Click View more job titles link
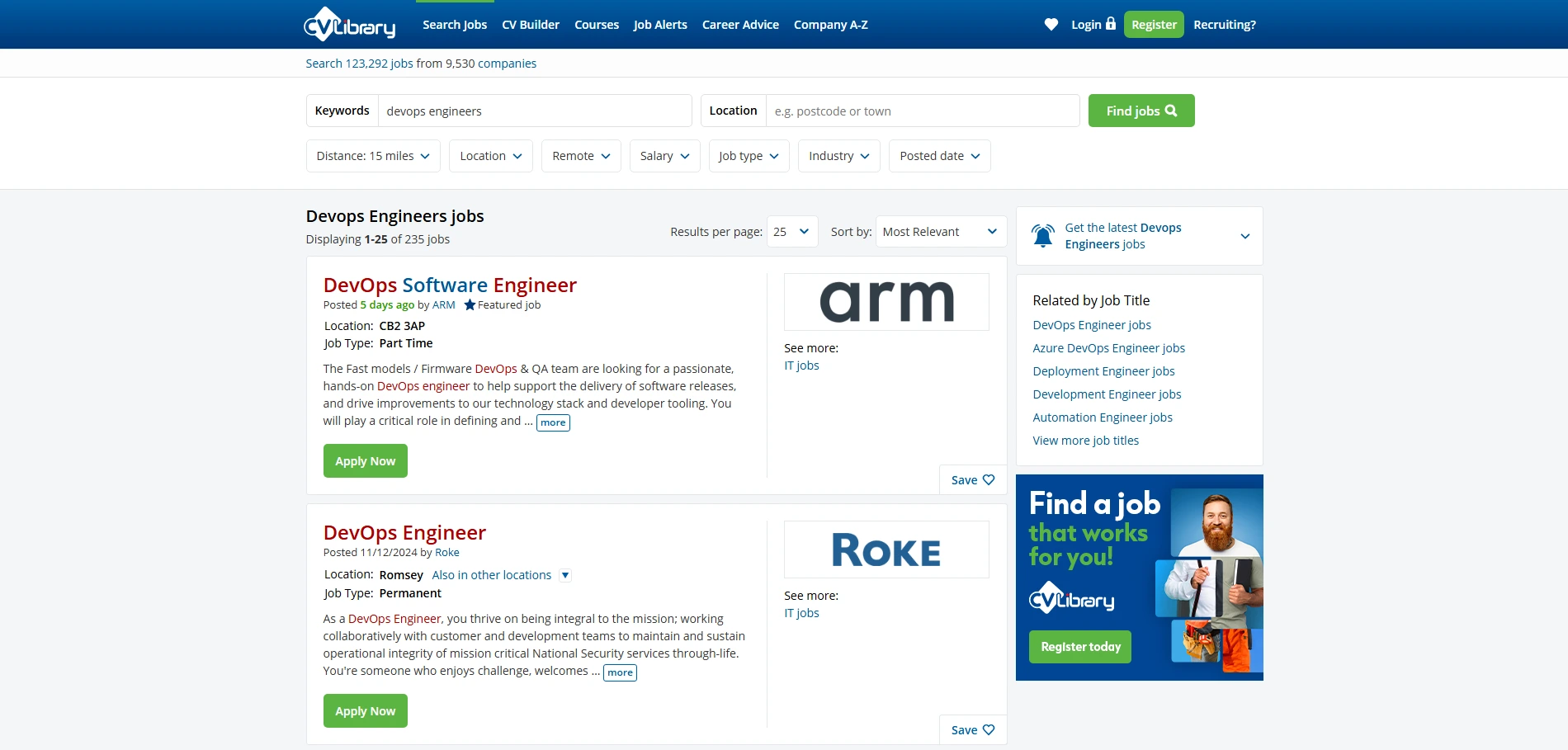This screenshot has height=750, width=1568. click(x=1085, y=441)
